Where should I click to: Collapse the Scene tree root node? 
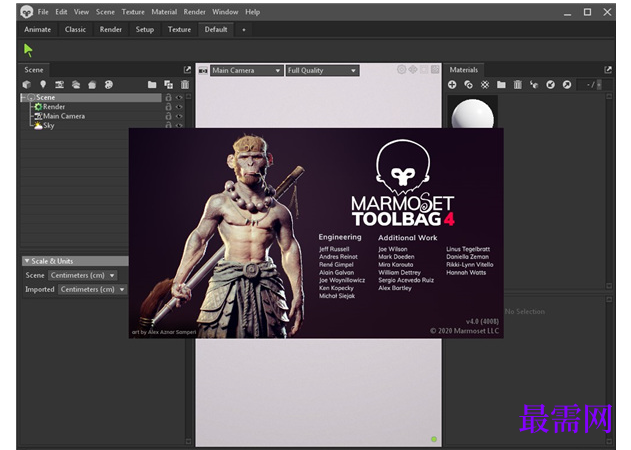click(23, 97)
